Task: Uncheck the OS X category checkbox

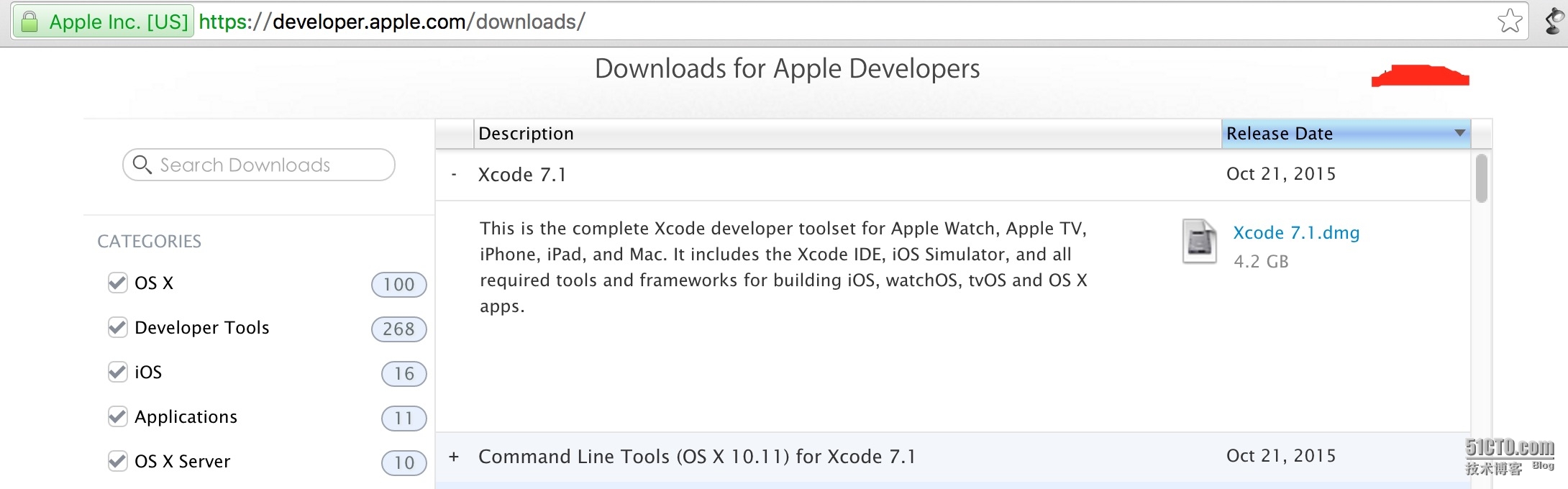Action: pyautogui.click(x=117, y=283)
